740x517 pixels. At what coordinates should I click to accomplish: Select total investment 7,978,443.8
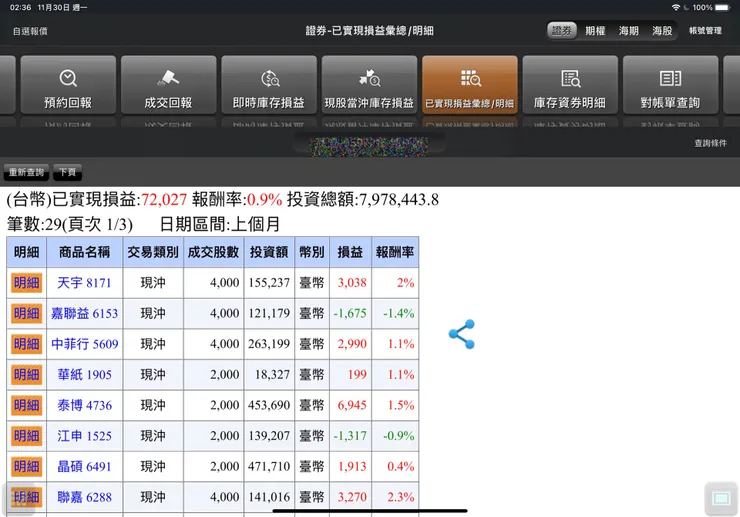[x=399, y=200]
